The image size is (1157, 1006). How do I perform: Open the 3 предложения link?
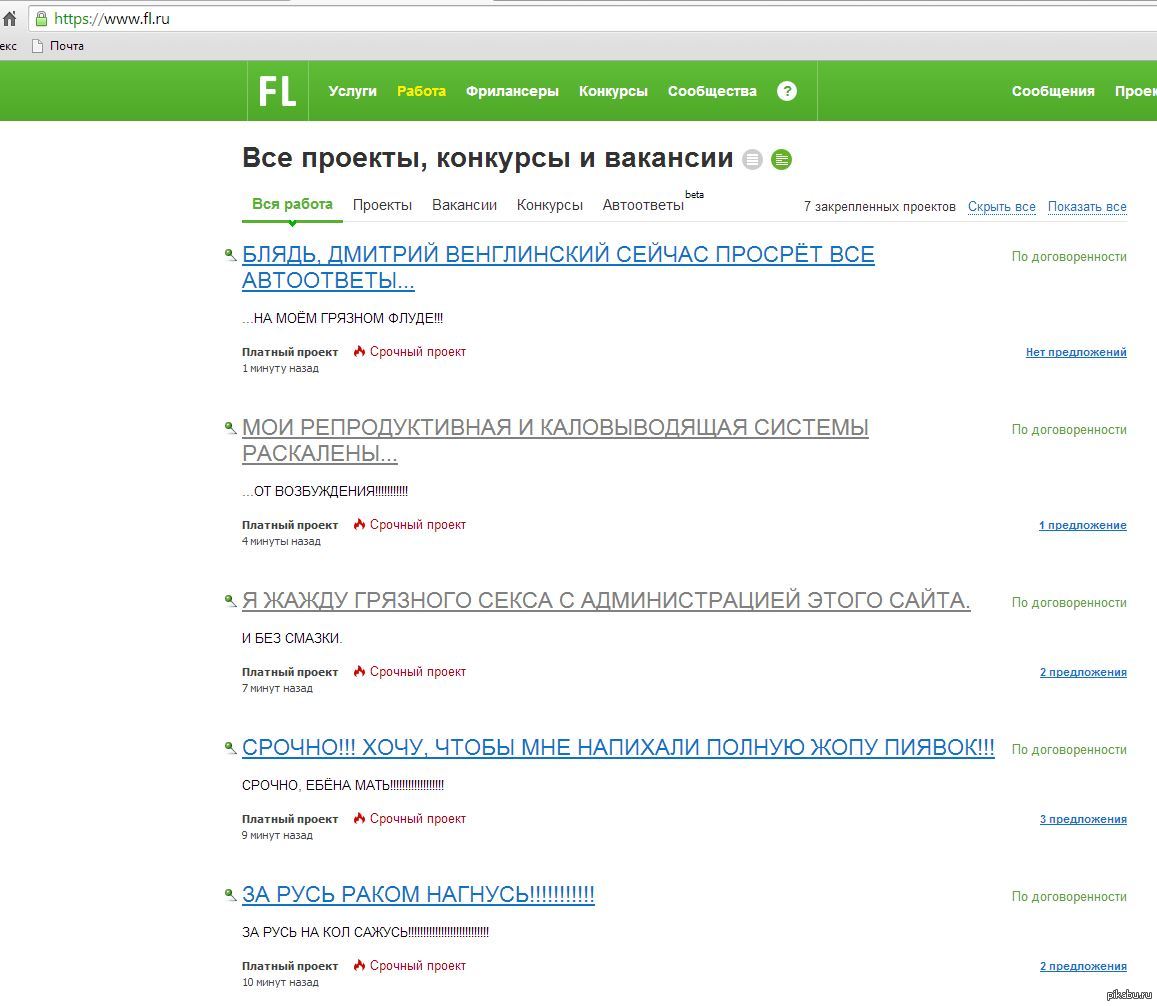(1083, 819)
